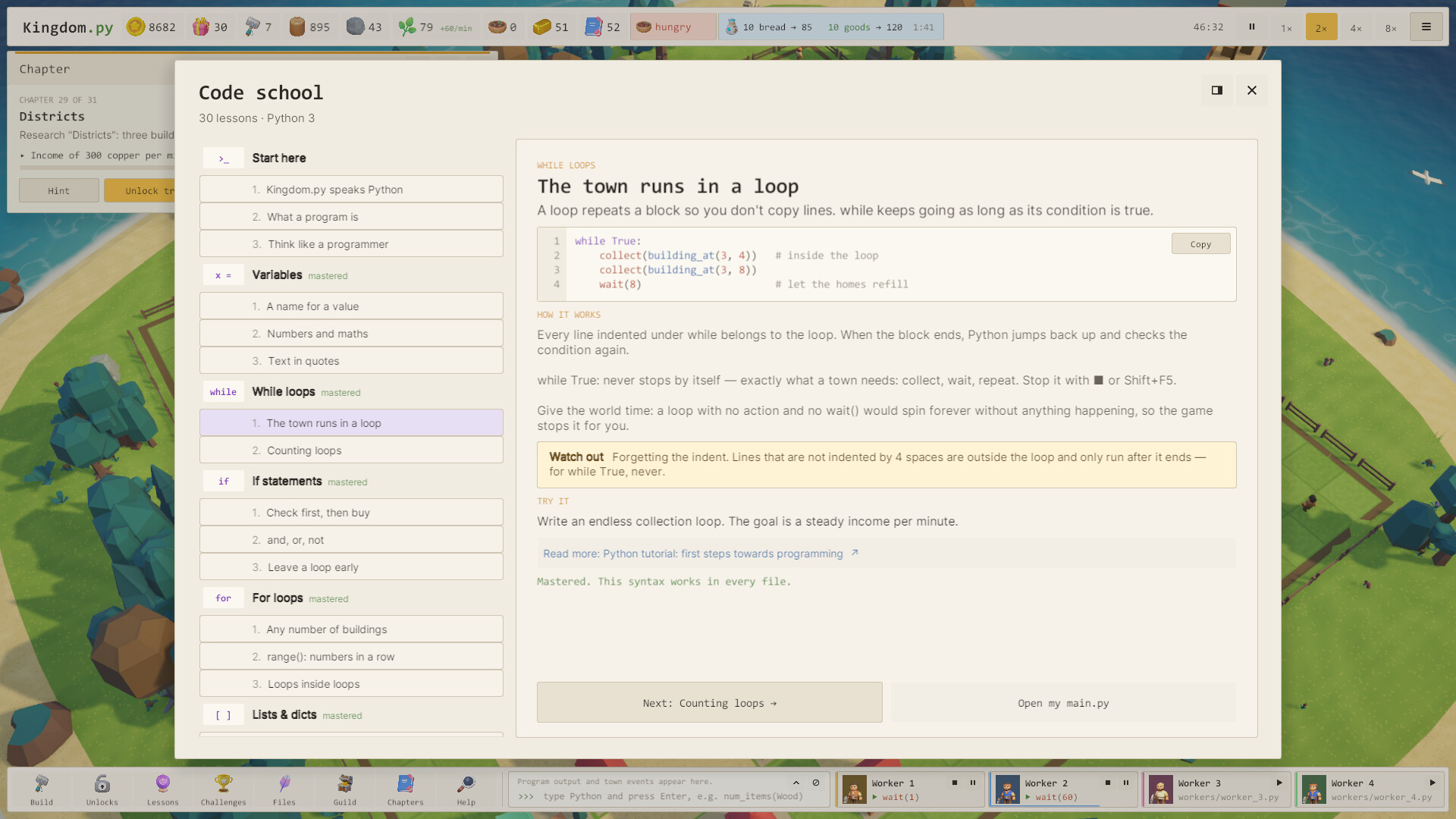
Task: Set game speed to 4x
Action: coord(1356,27)
